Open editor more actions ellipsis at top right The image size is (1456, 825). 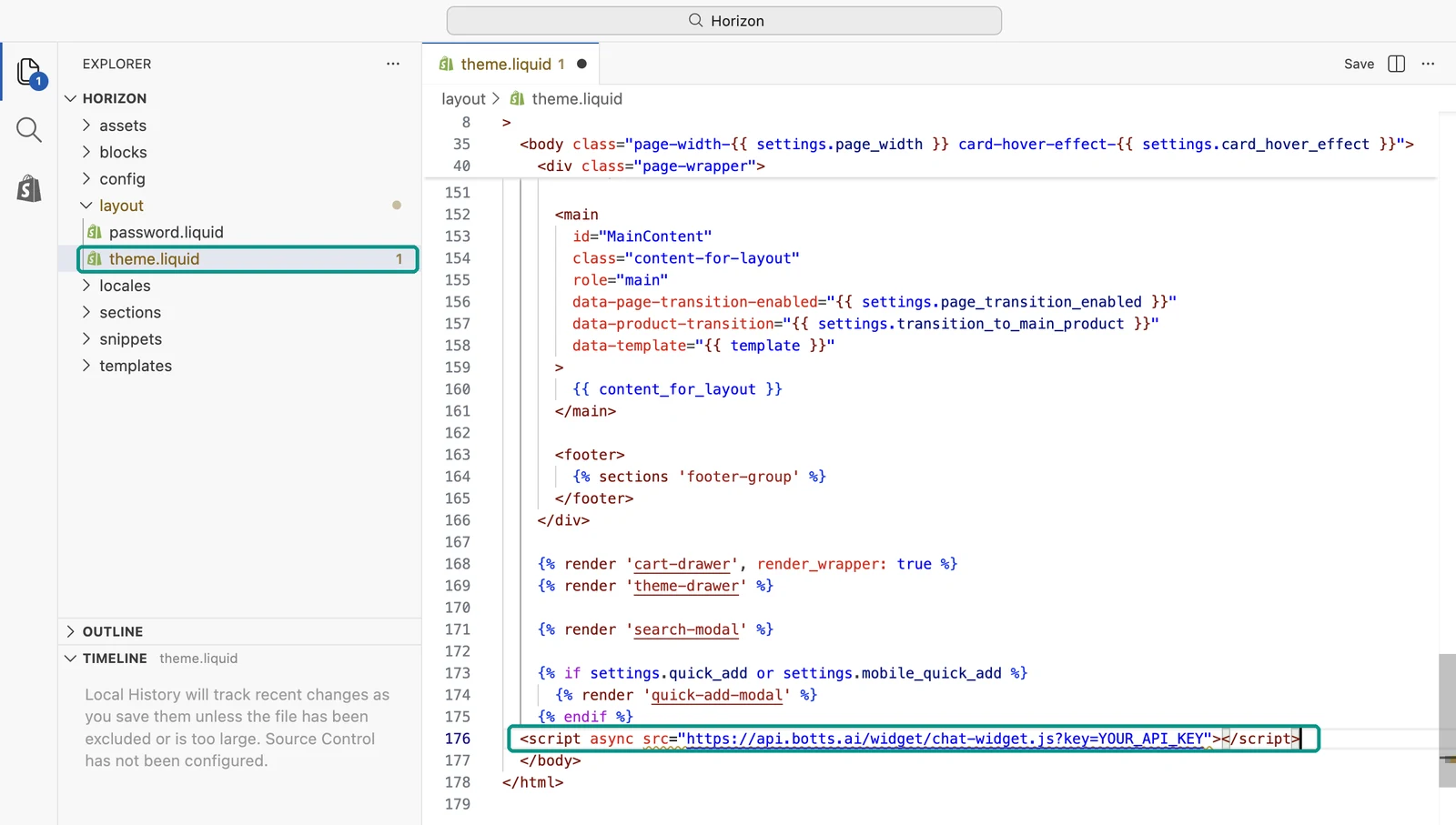(1428, 64)
